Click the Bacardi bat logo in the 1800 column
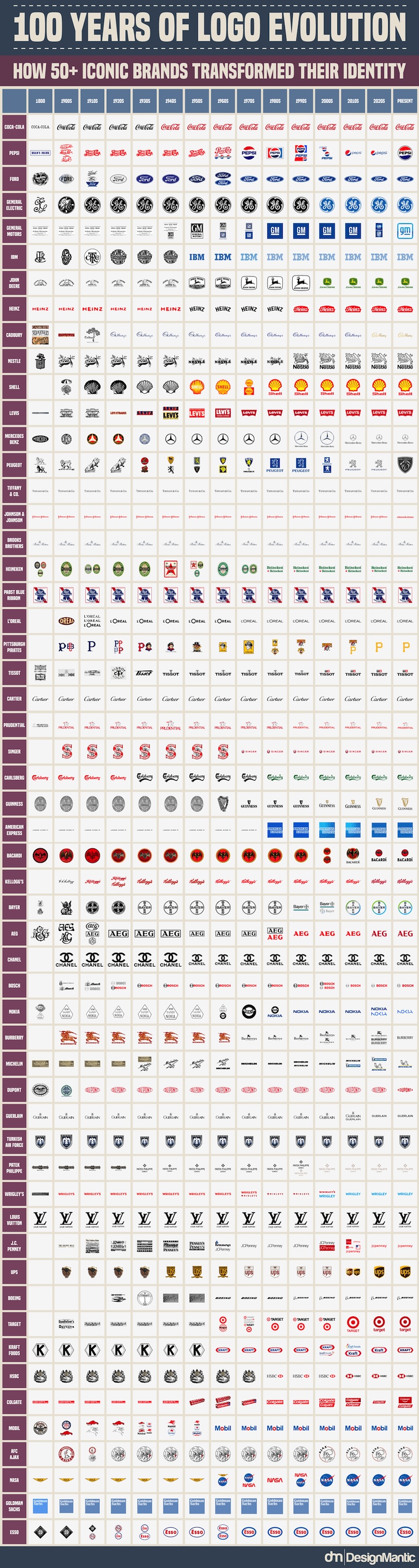 pos(40,855)
